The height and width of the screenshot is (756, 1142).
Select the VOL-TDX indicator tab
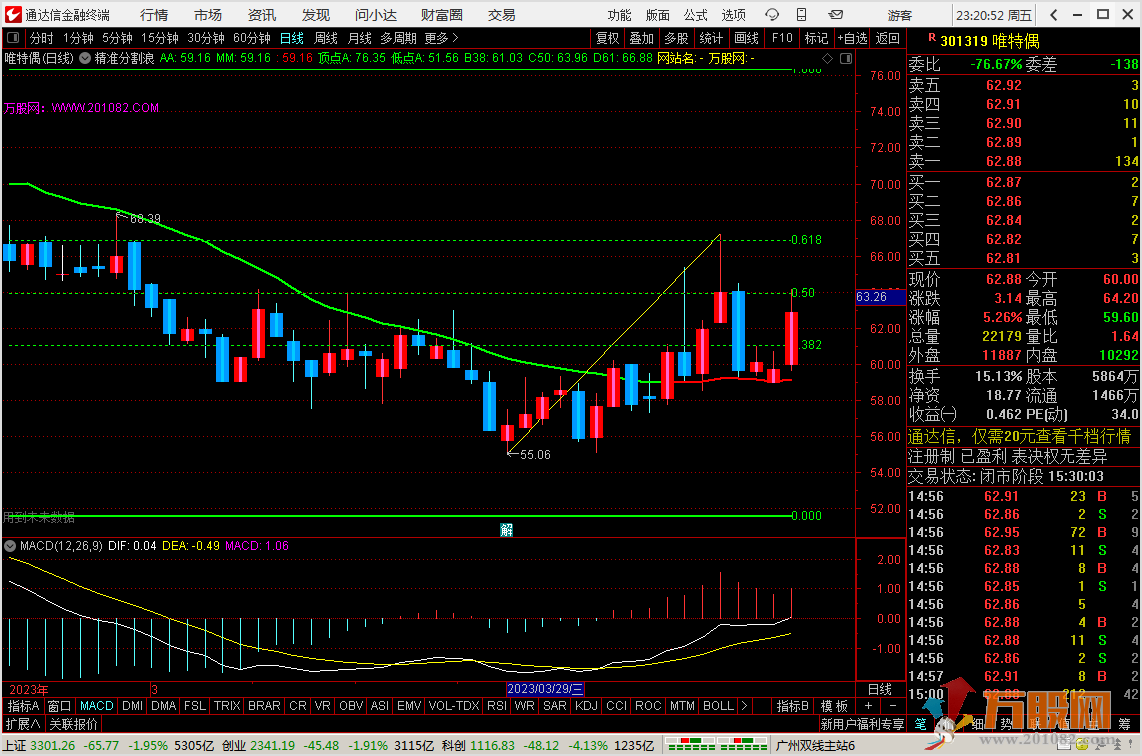tap(454, 706)
